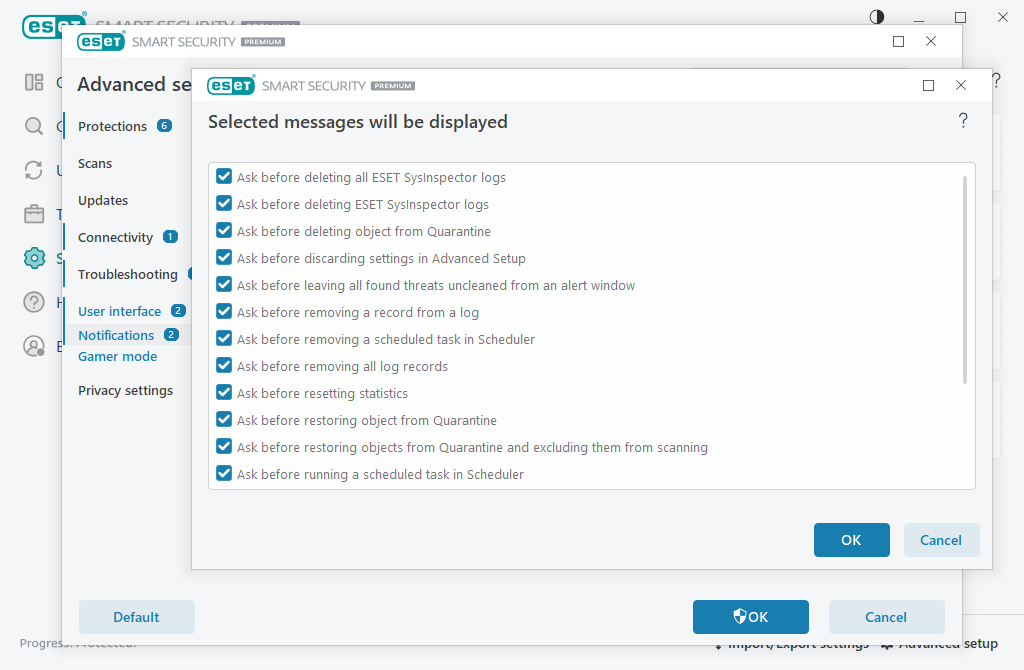The width and height of the screenshot is (1024, 670).
Task: Open the ESET account user icon
Action: point(34,345)
